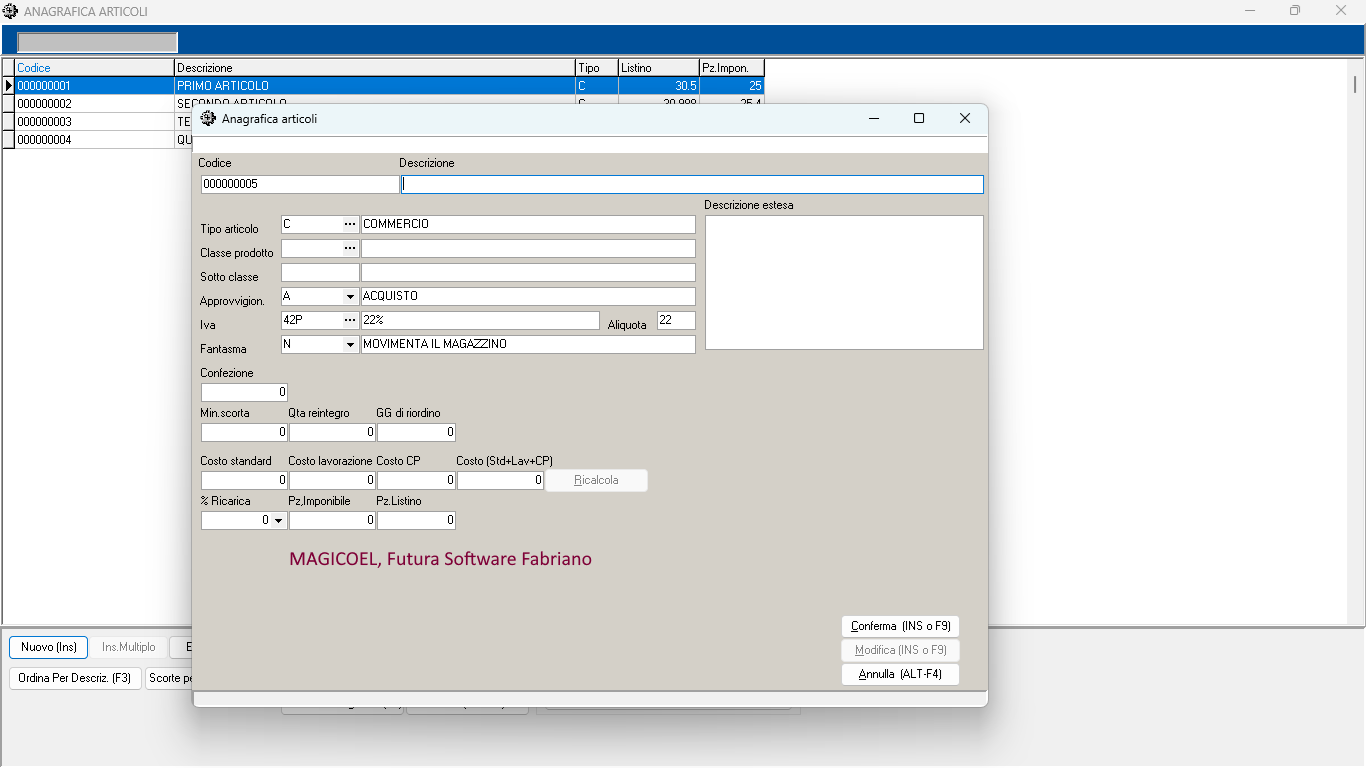Open Tipo articolo lookup ellipsis button
Screen dimensions: 1366x768
pyautogui.click(x=350, y=224)
